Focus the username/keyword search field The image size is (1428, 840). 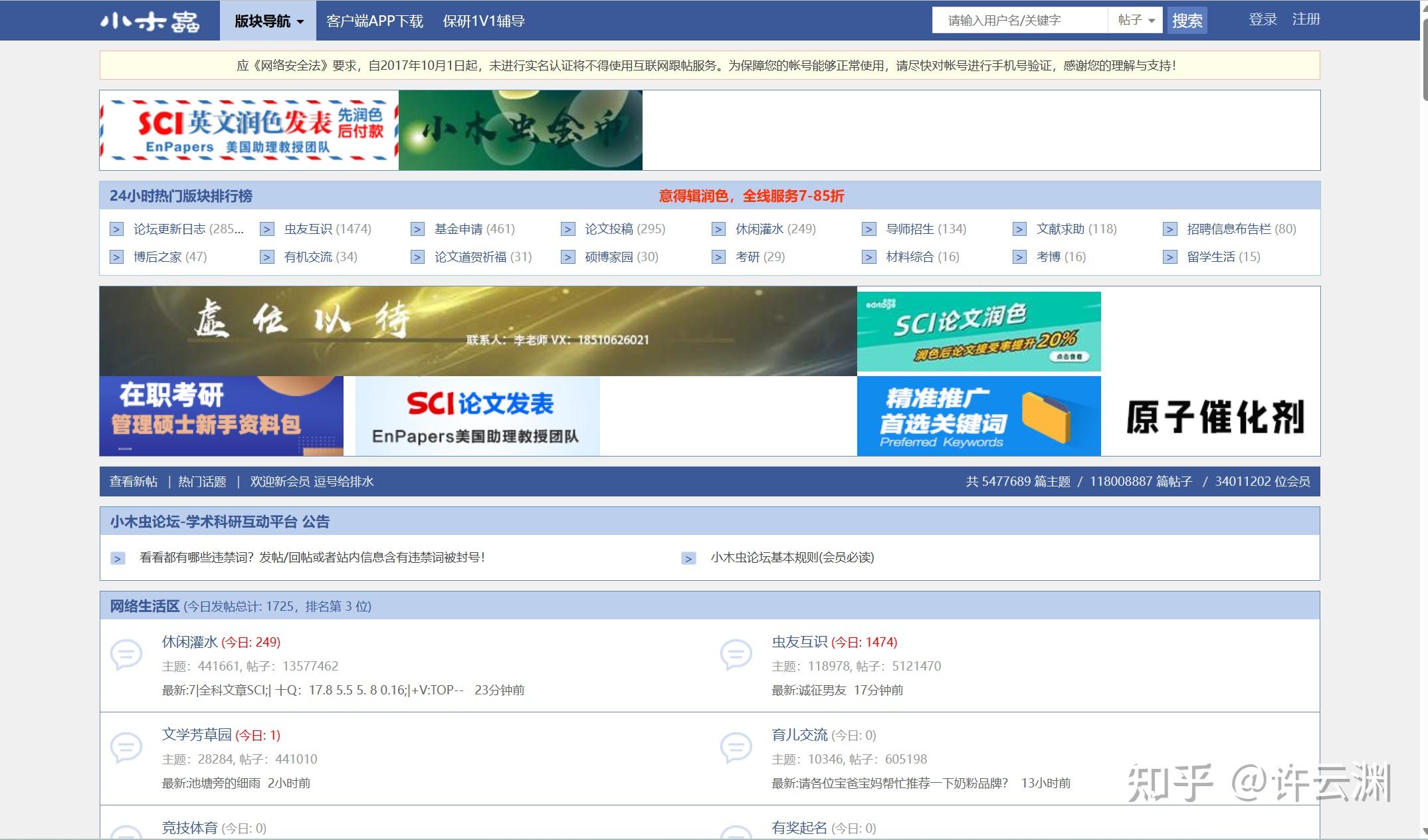point(1019,21)
